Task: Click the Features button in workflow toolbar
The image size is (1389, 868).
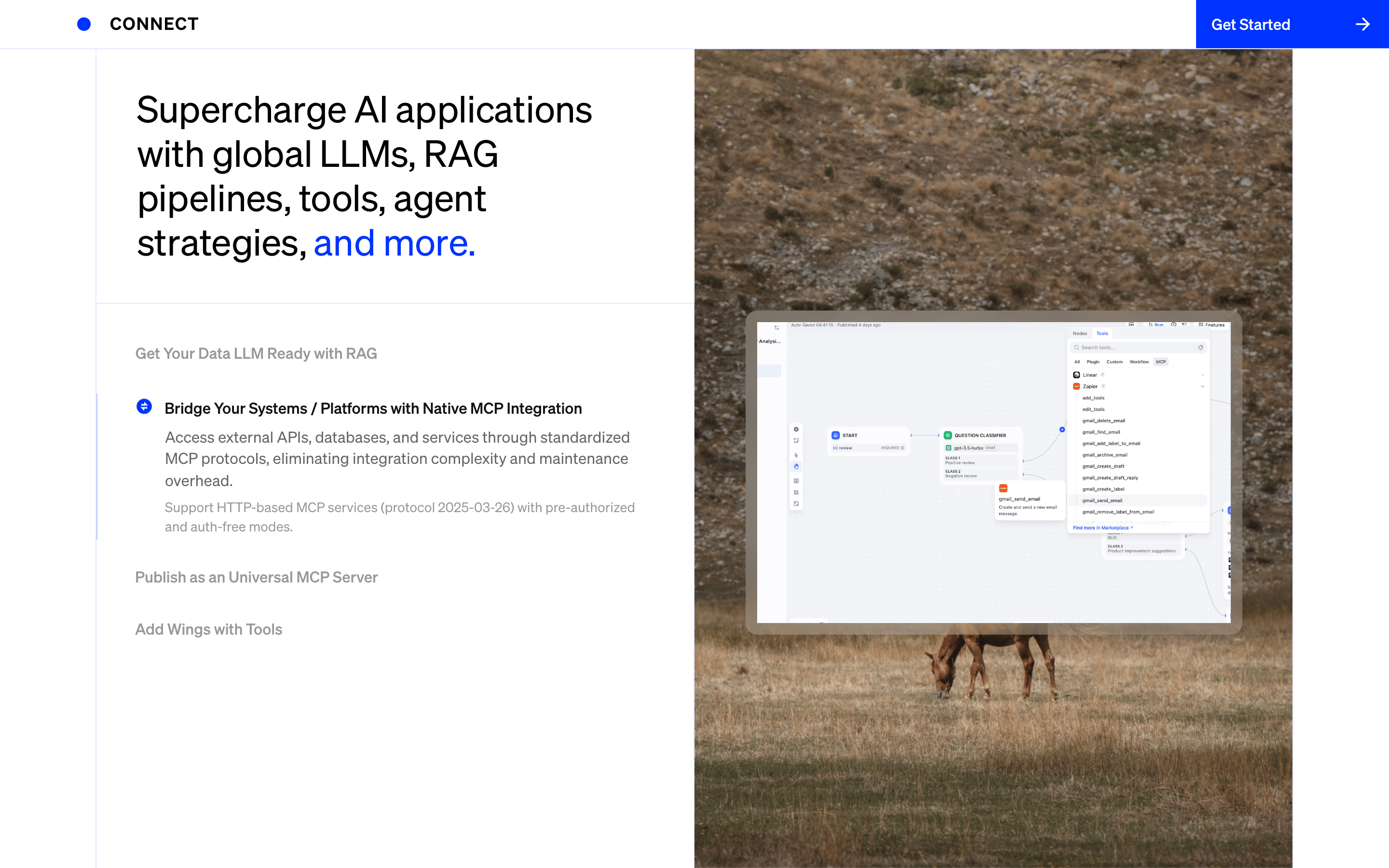Action: 1211,325
